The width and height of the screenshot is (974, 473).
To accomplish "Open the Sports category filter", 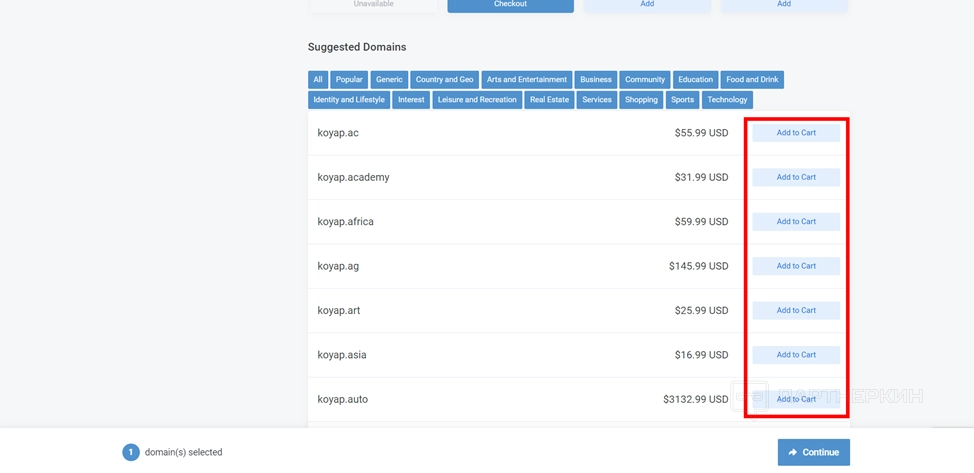I will click(683, 99).
